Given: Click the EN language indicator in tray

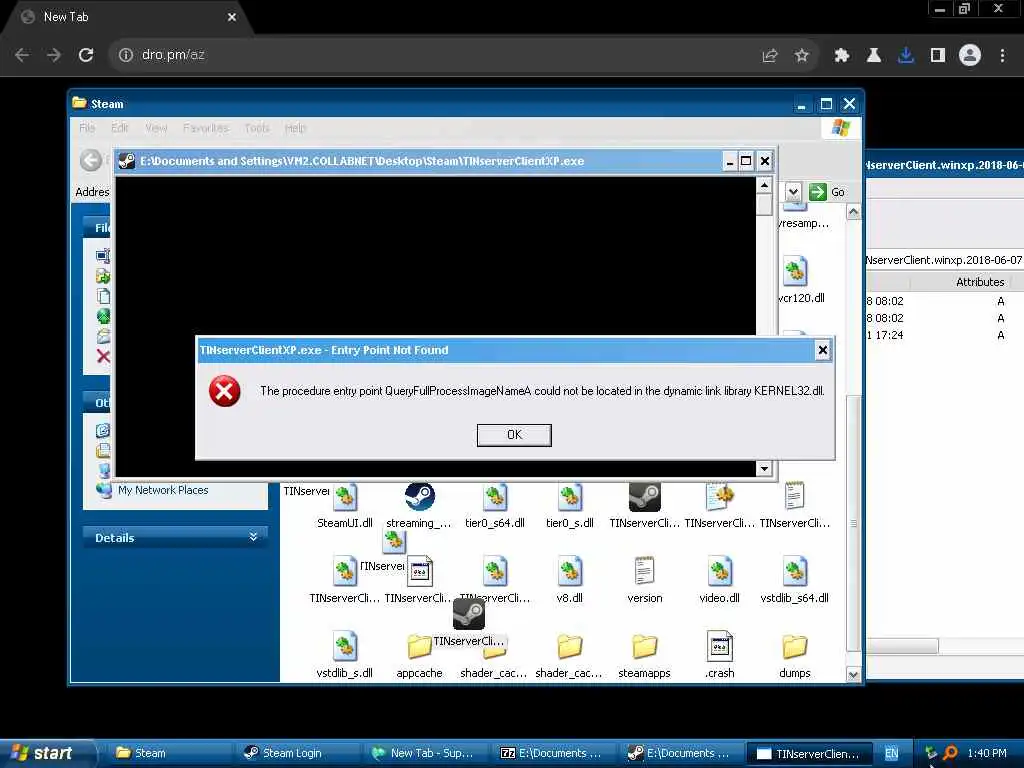Looking at the screenshot, I should point(891,753).
